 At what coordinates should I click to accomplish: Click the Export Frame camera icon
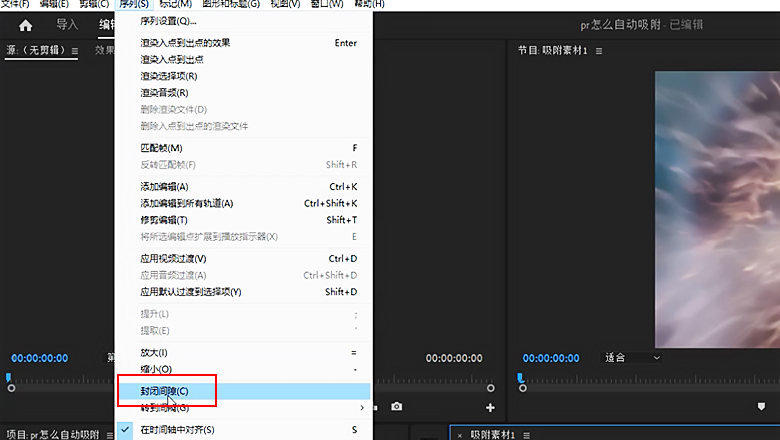pyautogui.click(x=396, y=407)
